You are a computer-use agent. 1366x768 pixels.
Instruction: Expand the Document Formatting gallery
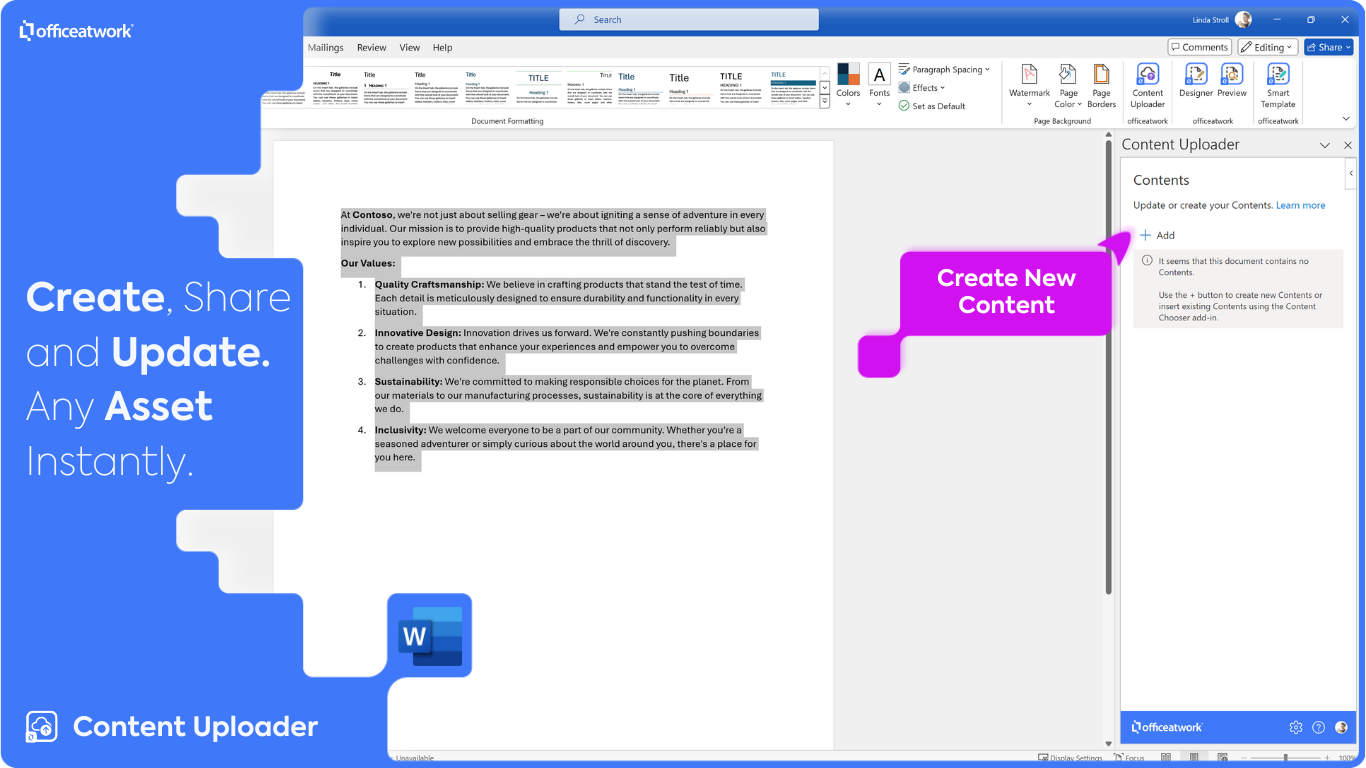pos(824,101)
